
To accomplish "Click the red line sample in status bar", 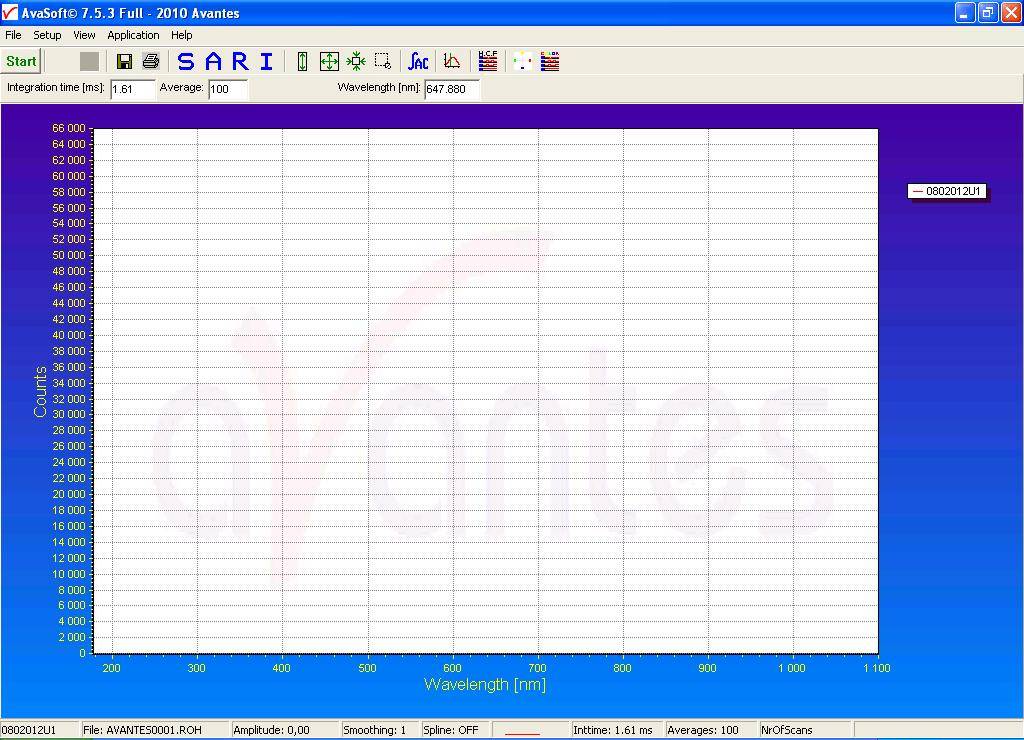I will (x=522, y=733).
